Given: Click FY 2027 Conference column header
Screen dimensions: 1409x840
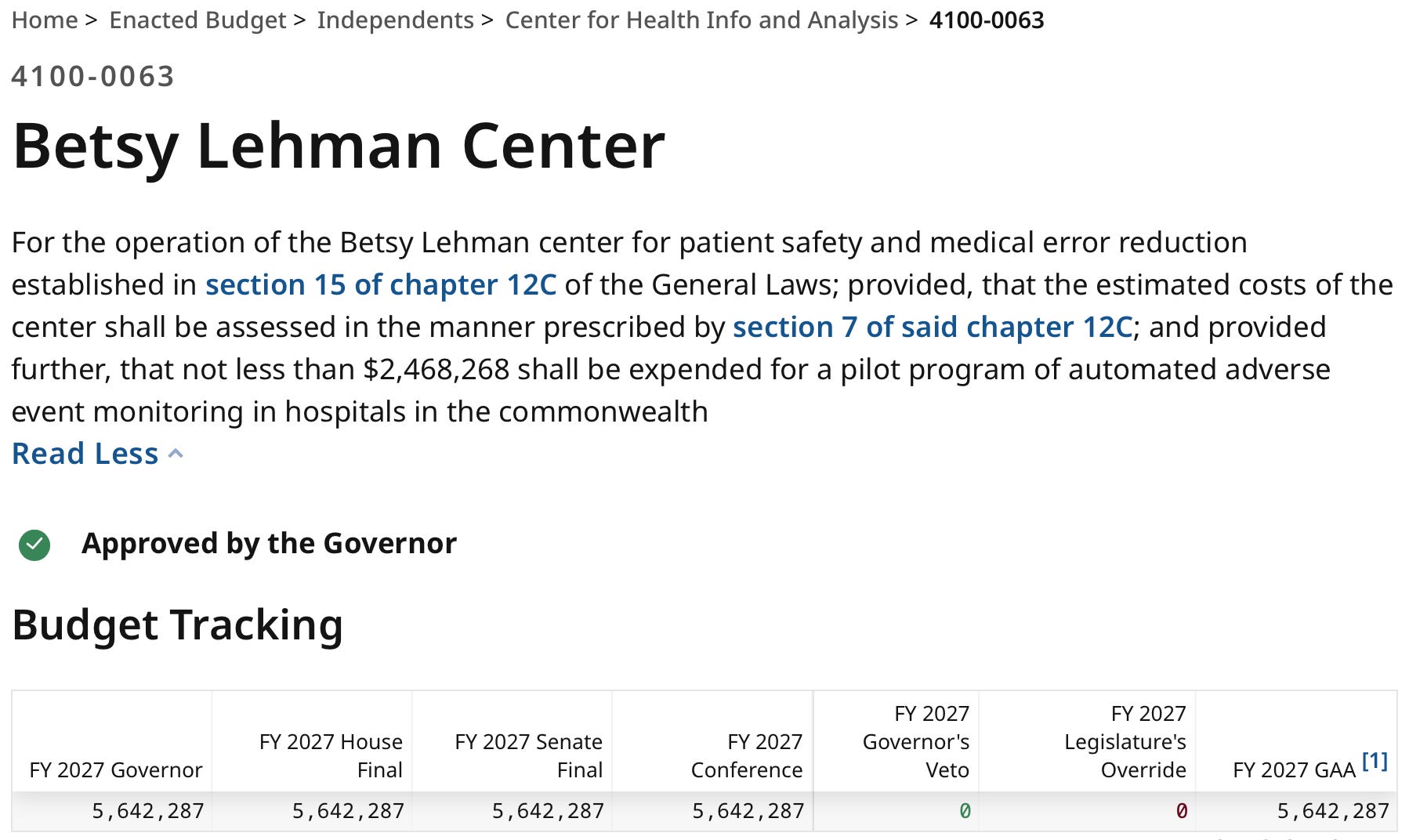Looking at the screenshot, I should click(x=747, y=755).
